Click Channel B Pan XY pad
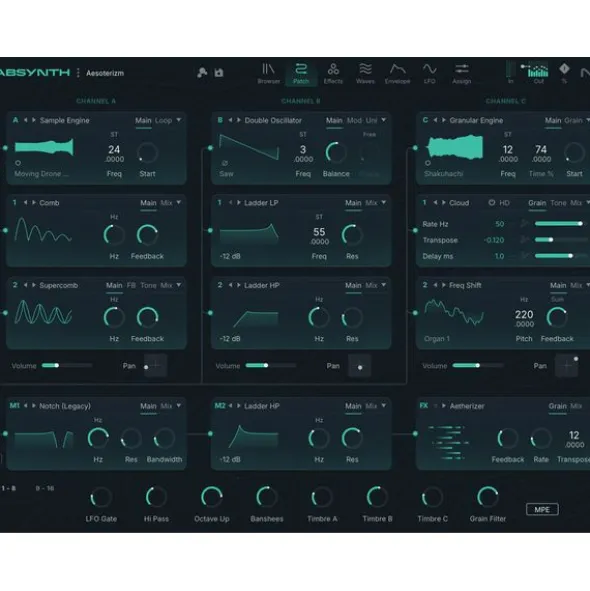 click(359, 366)
